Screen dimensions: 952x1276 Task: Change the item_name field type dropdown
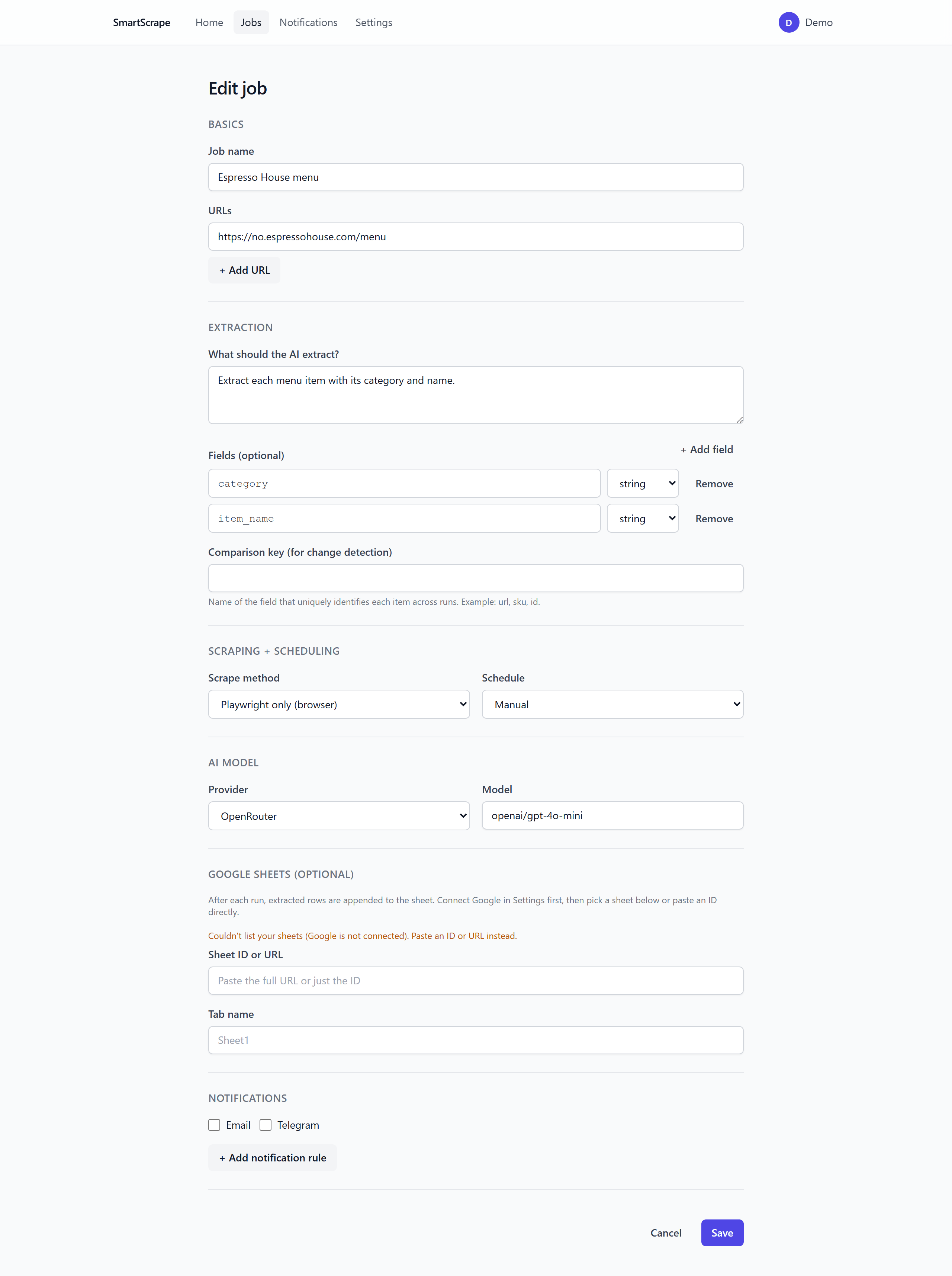[643, 519]
